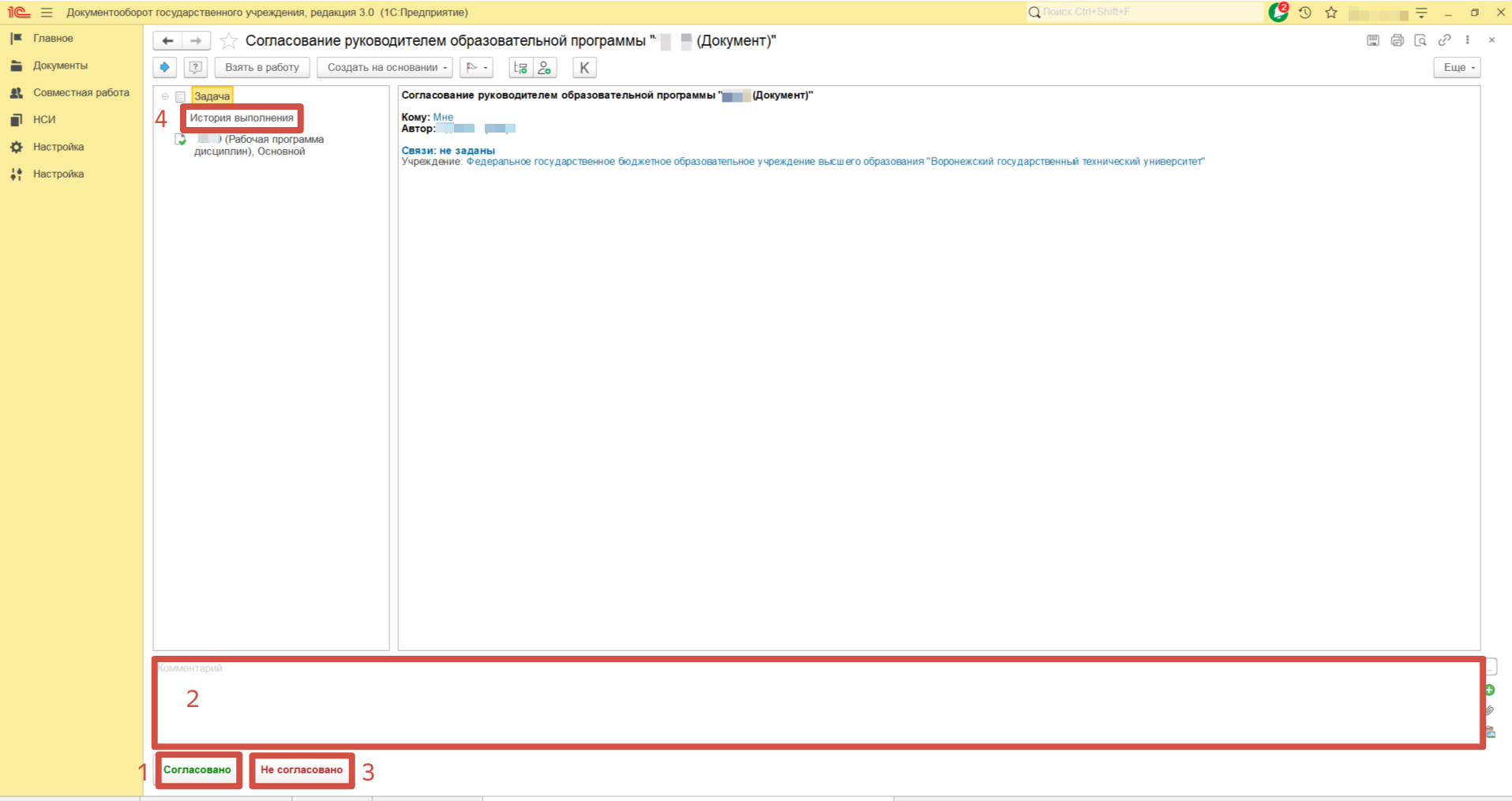Open the history clock icon
Viewport: 1512px width, 801px height.
[x=1305, y=13]
